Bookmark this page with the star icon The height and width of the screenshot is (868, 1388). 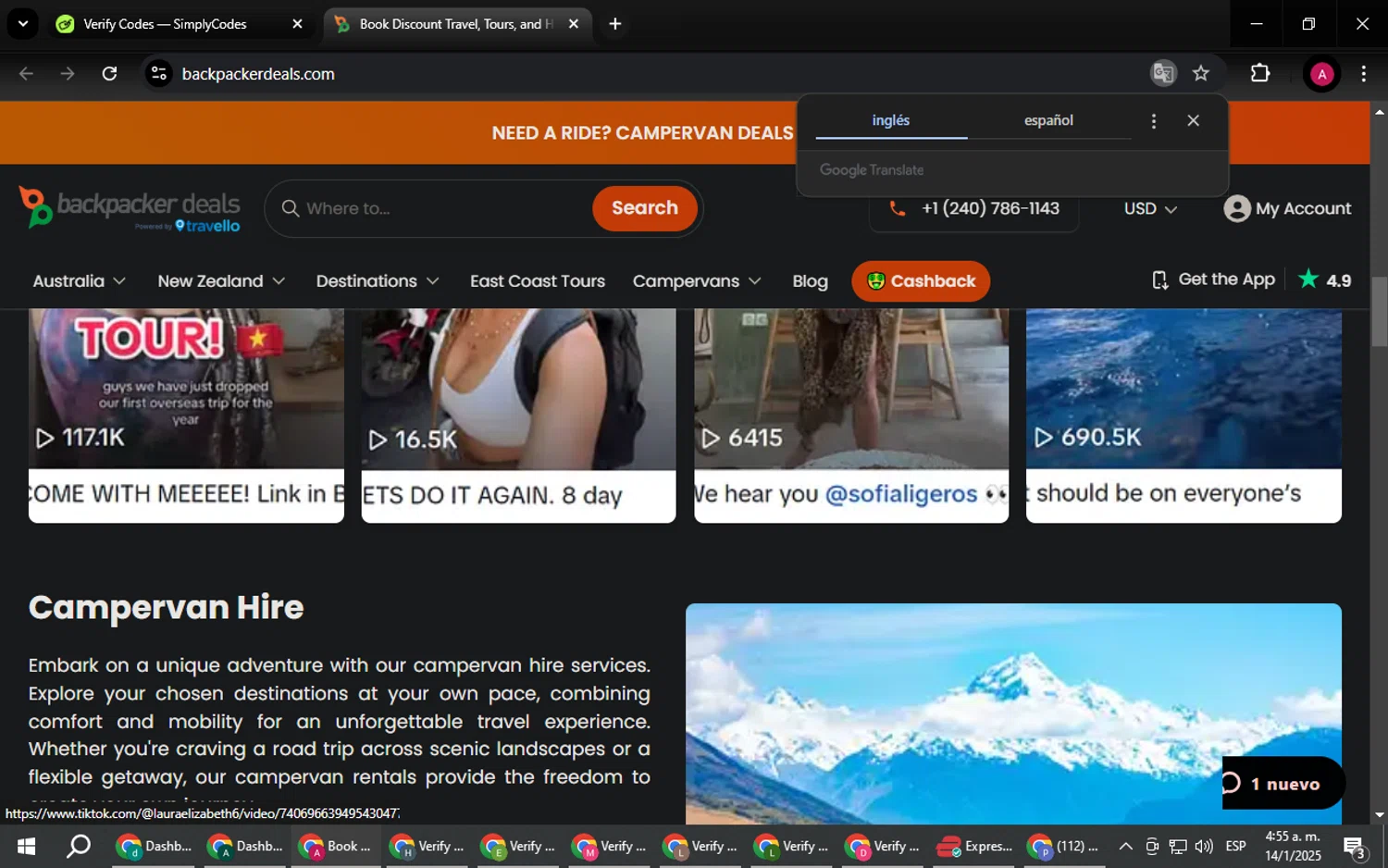tap(1201, 73)
